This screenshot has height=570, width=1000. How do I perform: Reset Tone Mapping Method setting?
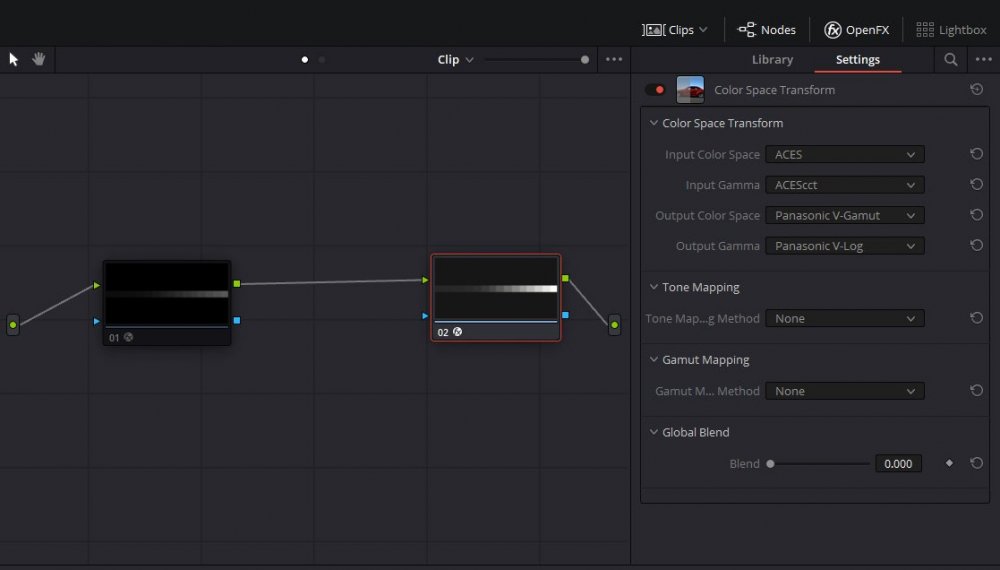coord(976,319)
